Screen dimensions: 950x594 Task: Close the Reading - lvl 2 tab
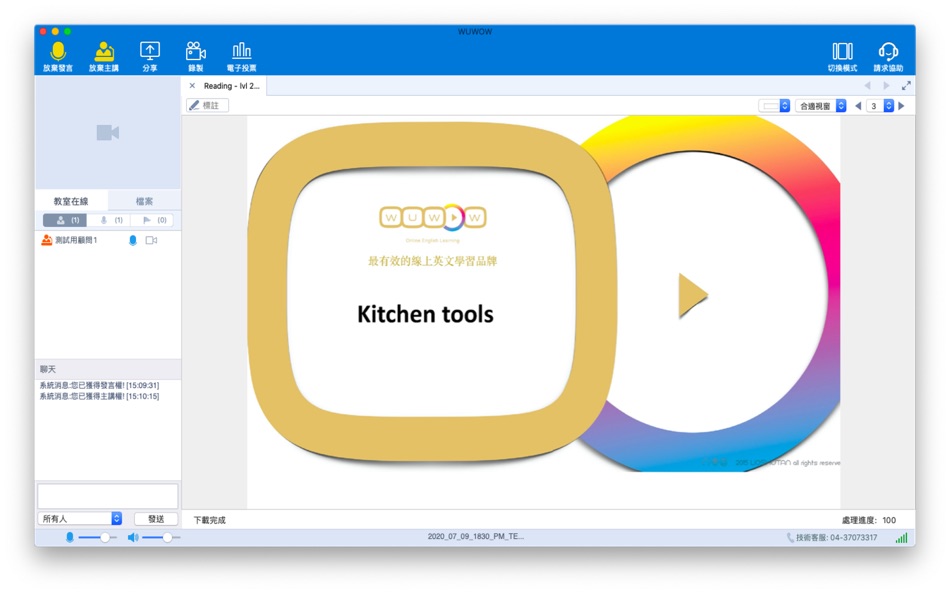tap(192, 86)
